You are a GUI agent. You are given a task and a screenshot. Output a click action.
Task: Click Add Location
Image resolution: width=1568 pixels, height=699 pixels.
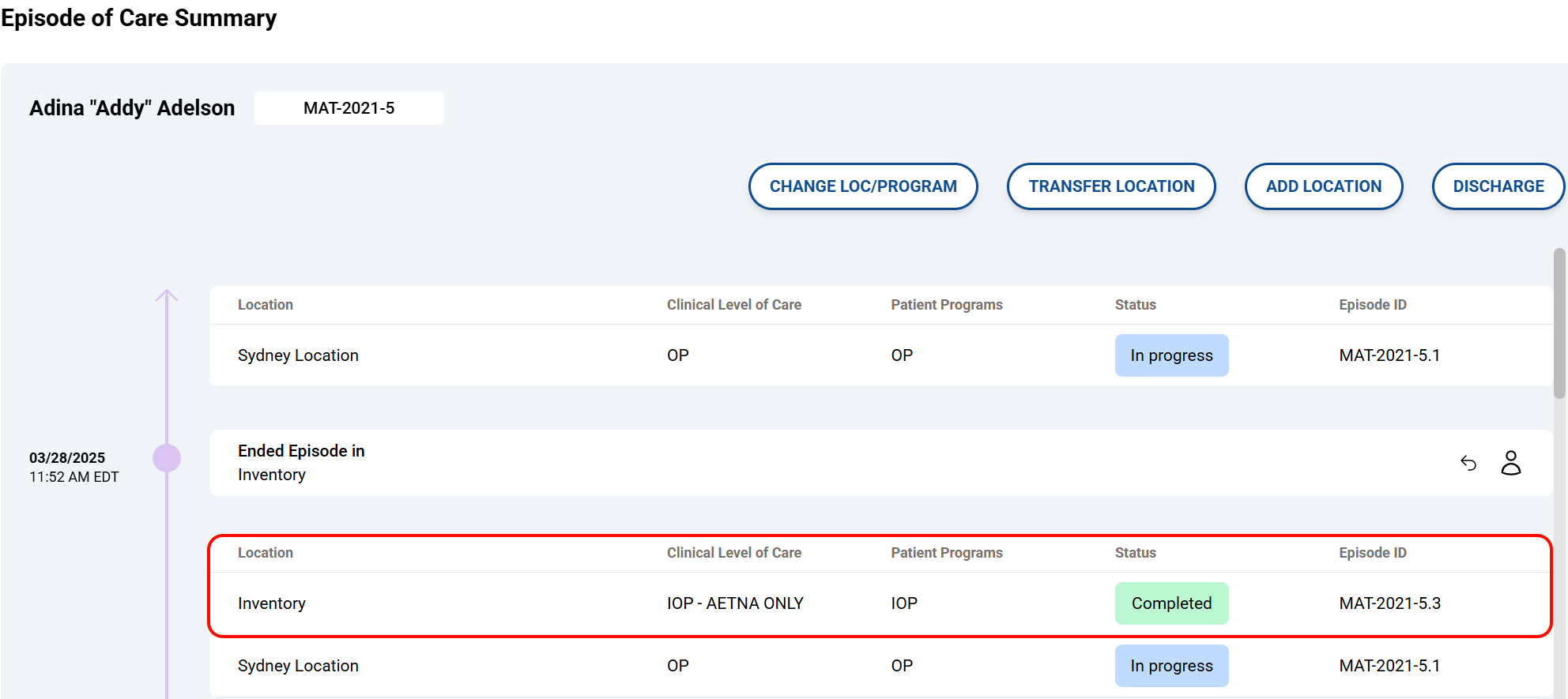click(x=1323, y=186)
